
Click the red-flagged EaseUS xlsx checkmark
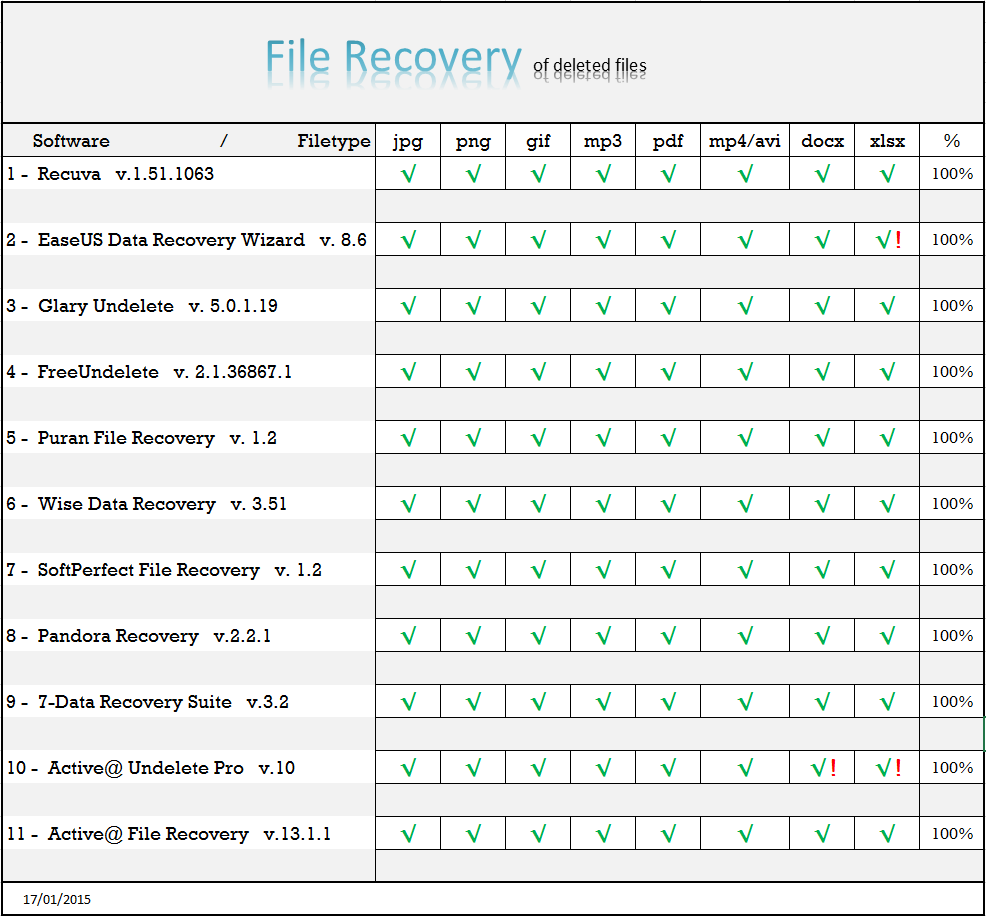889,240
